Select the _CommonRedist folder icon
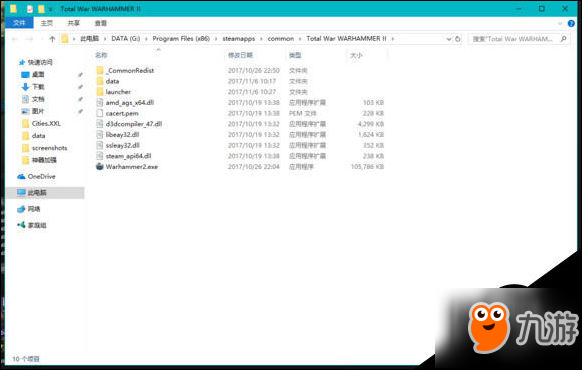Screen dimensions: 582x370 click(99, 70)
